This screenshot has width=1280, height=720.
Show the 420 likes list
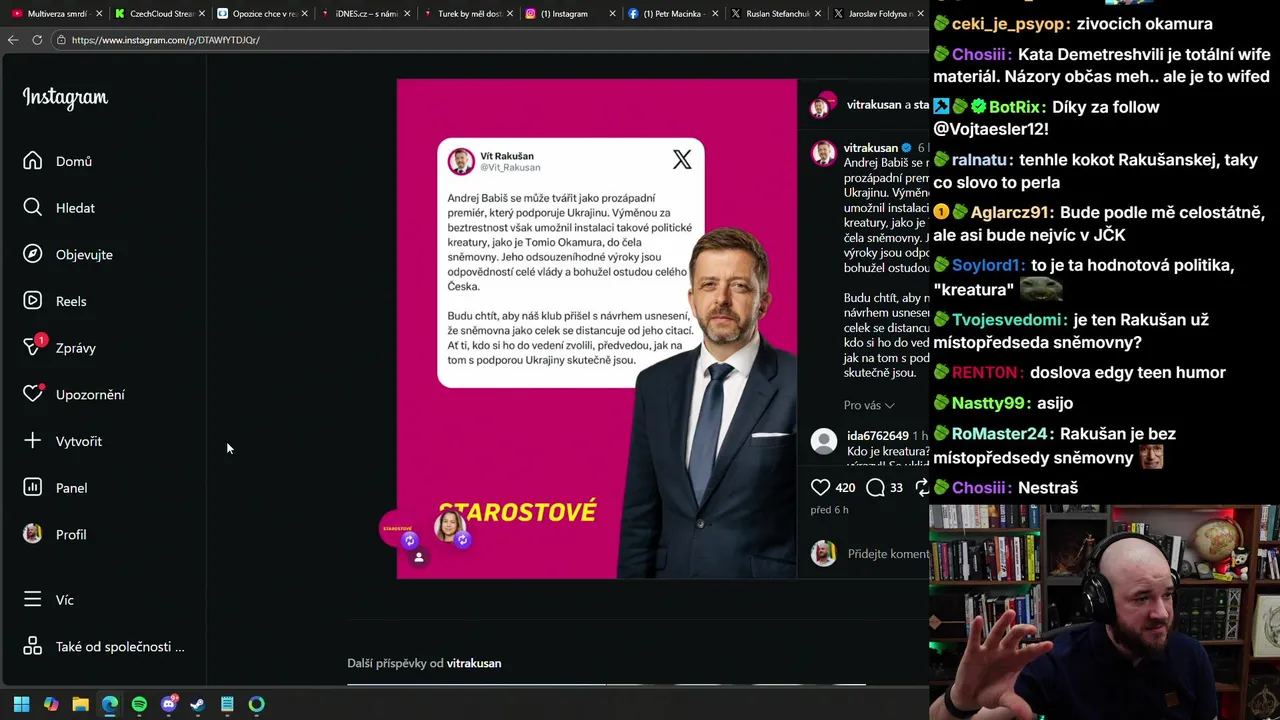click(x=845, y=488)
